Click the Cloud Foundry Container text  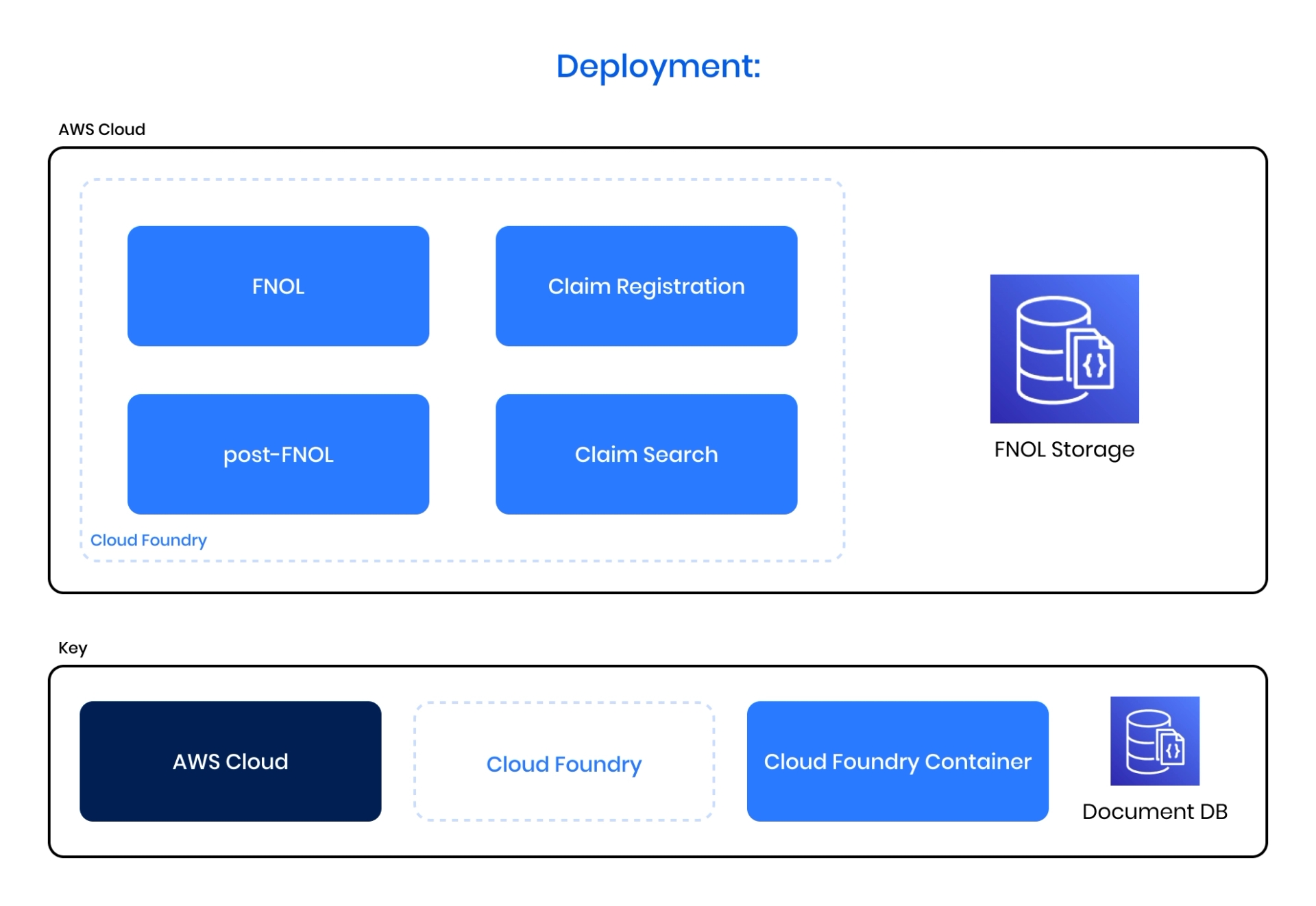pyautogui.click(x=897, y=761)
